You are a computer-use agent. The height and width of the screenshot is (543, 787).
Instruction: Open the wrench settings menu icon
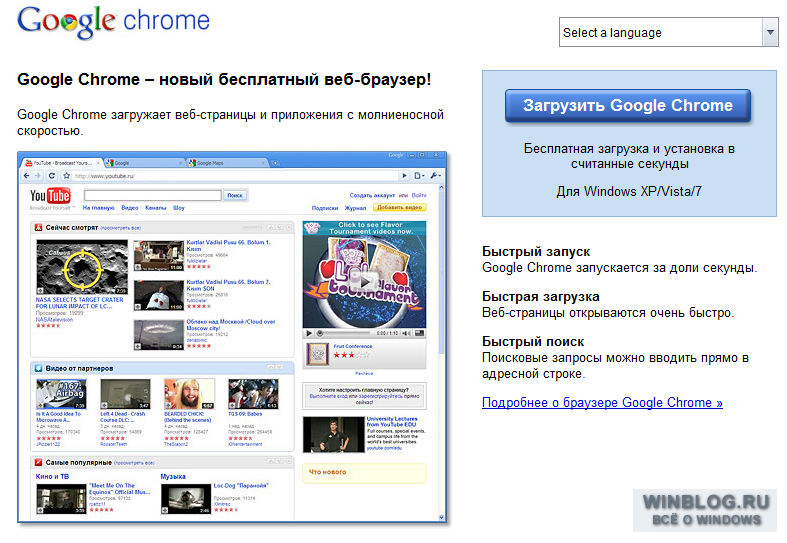[435, 176]
